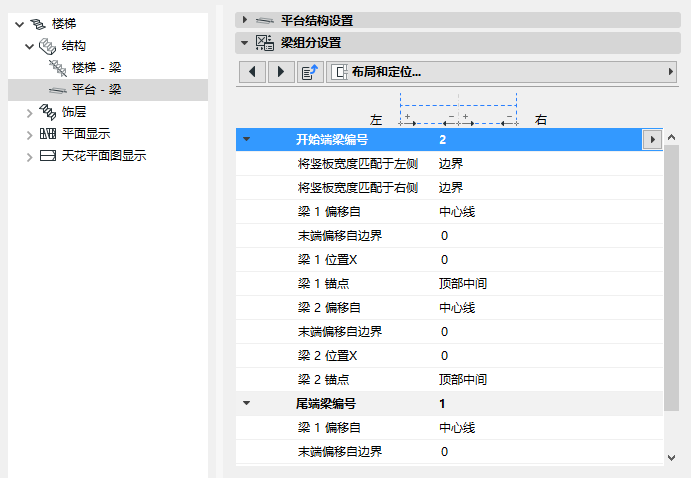The width and height of the screenshot is (691, 478).
Task: Select 天花平面图显示 in the tree
Action: coord(104,156)
